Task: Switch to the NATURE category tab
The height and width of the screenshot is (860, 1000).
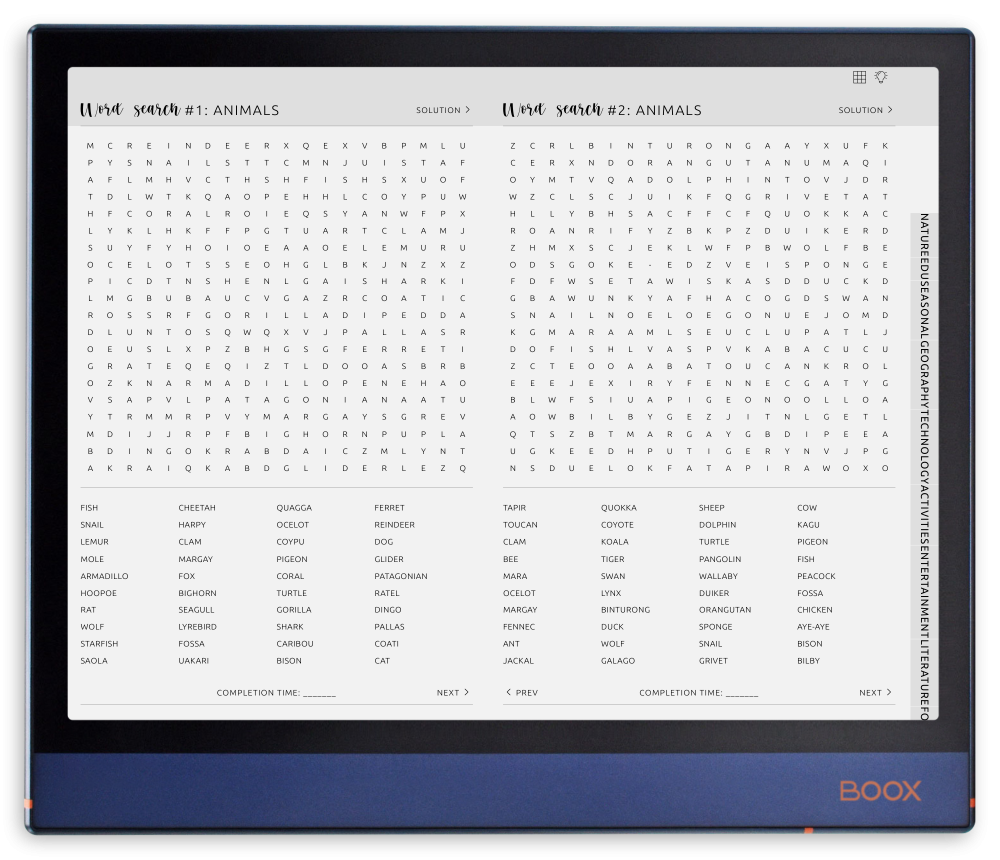Action: 926,235
